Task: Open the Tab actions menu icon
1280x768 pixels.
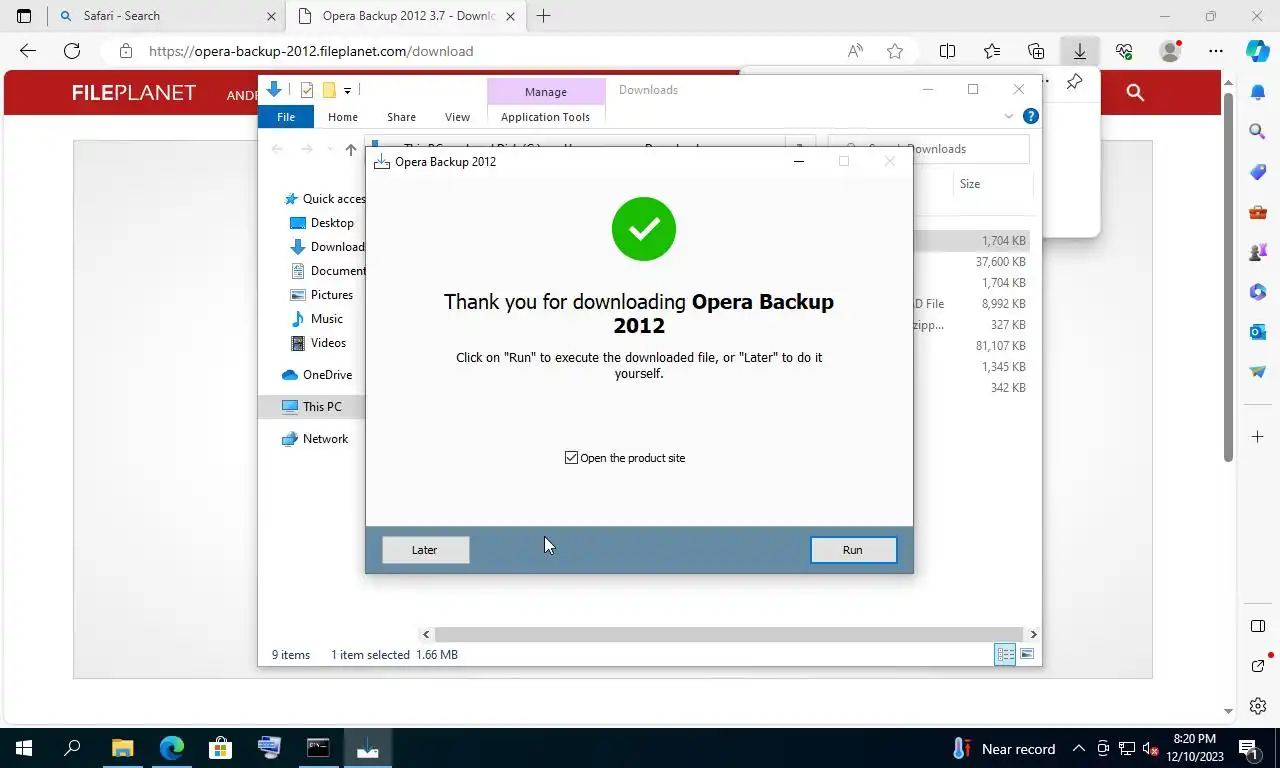Action: coord(24,16)
